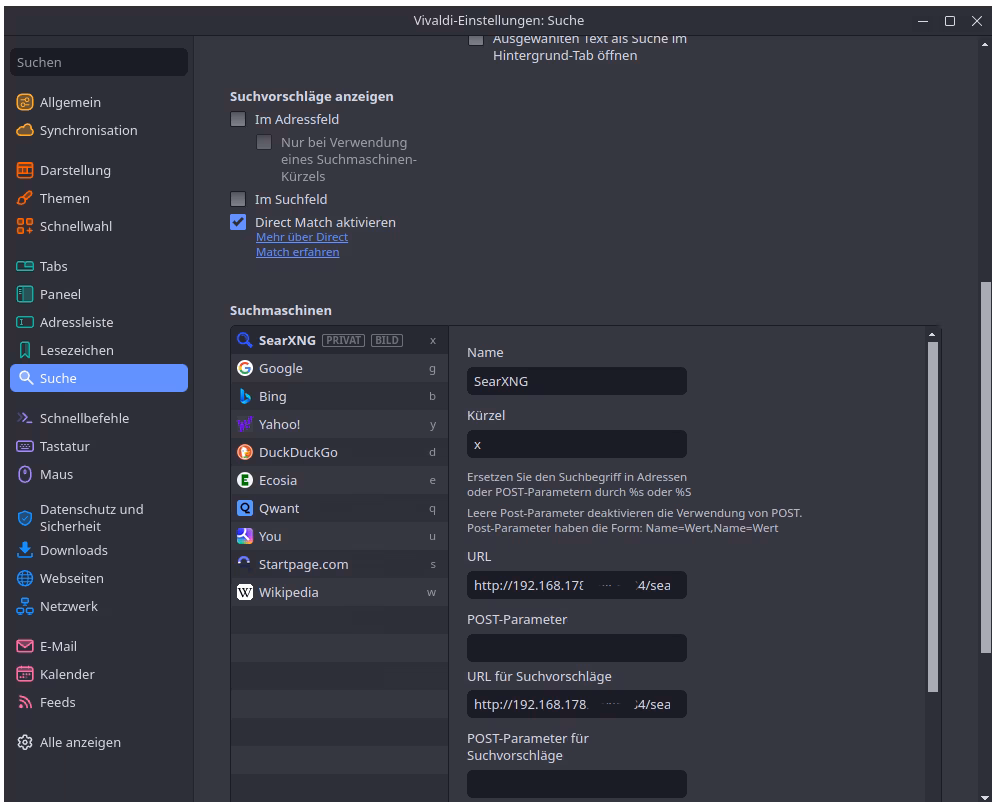The image size is (992, 802).
Task: Click the Maus mouse icon
Action: click(x=25, y=474)
